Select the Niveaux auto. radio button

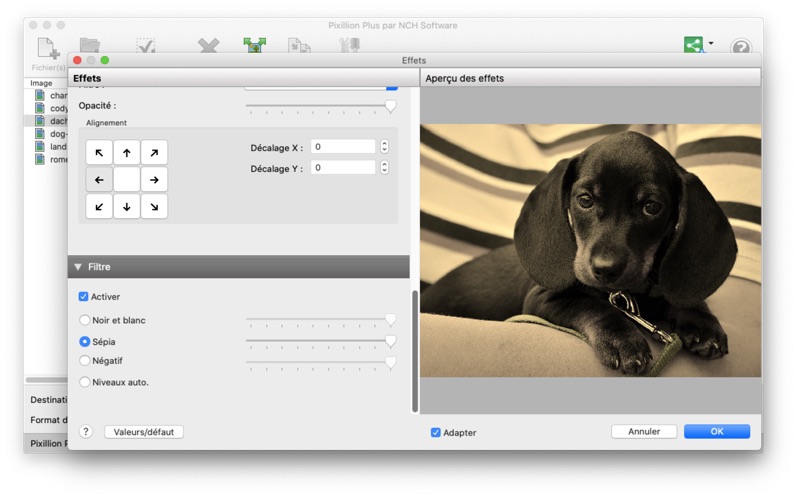point(85,382)
